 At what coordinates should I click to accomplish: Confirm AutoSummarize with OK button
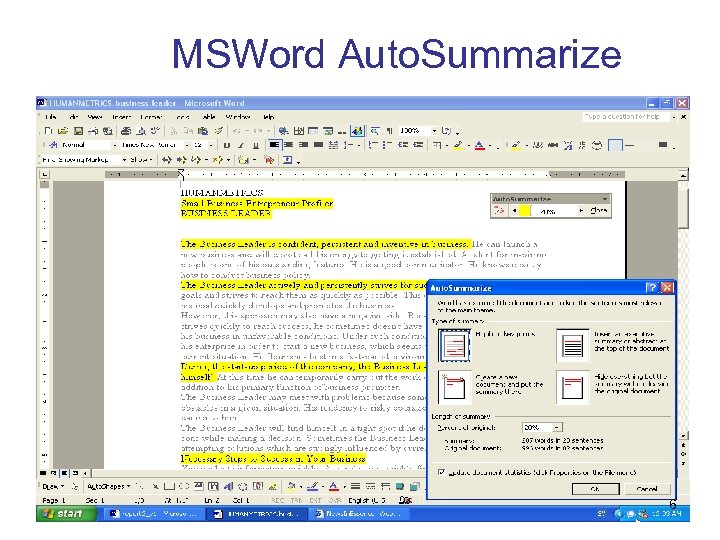click(596, 489)
